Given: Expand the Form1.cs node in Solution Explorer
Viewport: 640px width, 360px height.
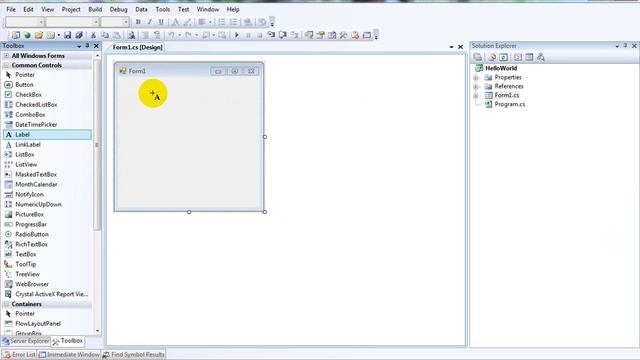Looking at the screenshot, I should 476,96.
